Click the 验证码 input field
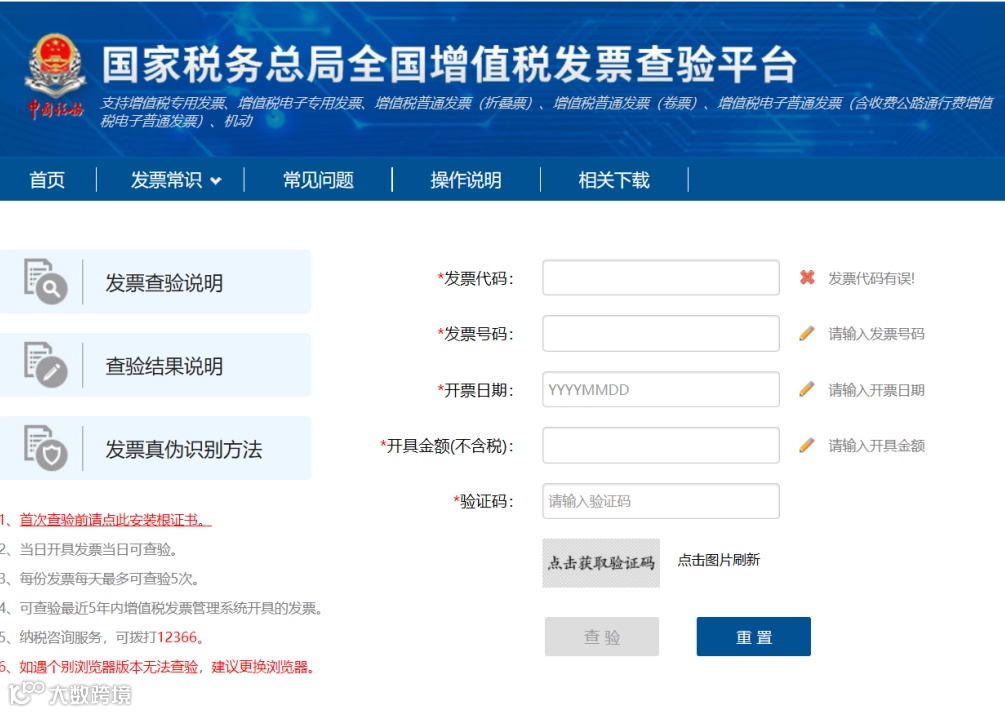1005x713 pixels. point(661,501)
